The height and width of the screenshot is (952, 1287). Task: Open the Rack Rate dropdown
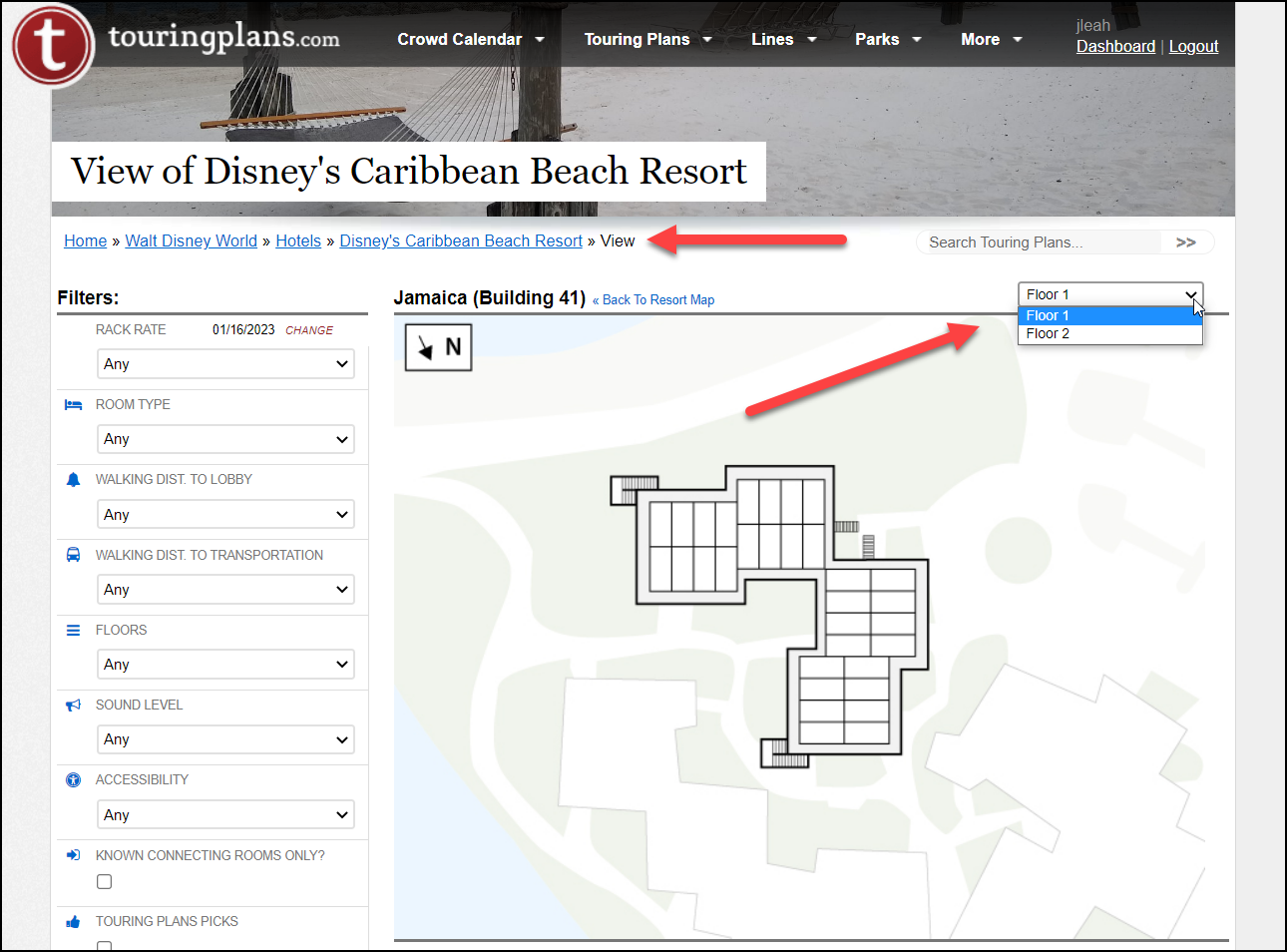pos(225,364)
